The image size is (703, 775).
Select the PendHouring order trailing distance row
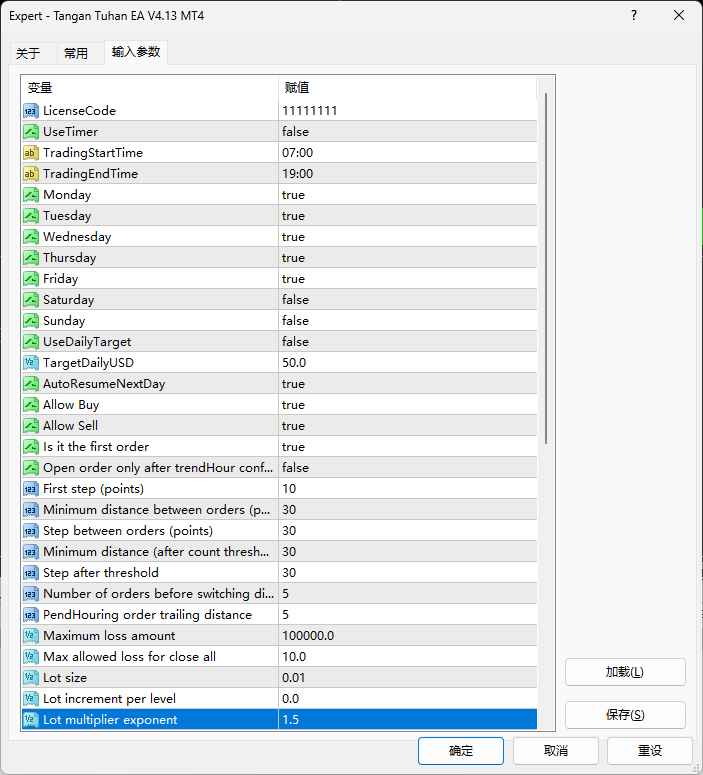pos(279,615)
